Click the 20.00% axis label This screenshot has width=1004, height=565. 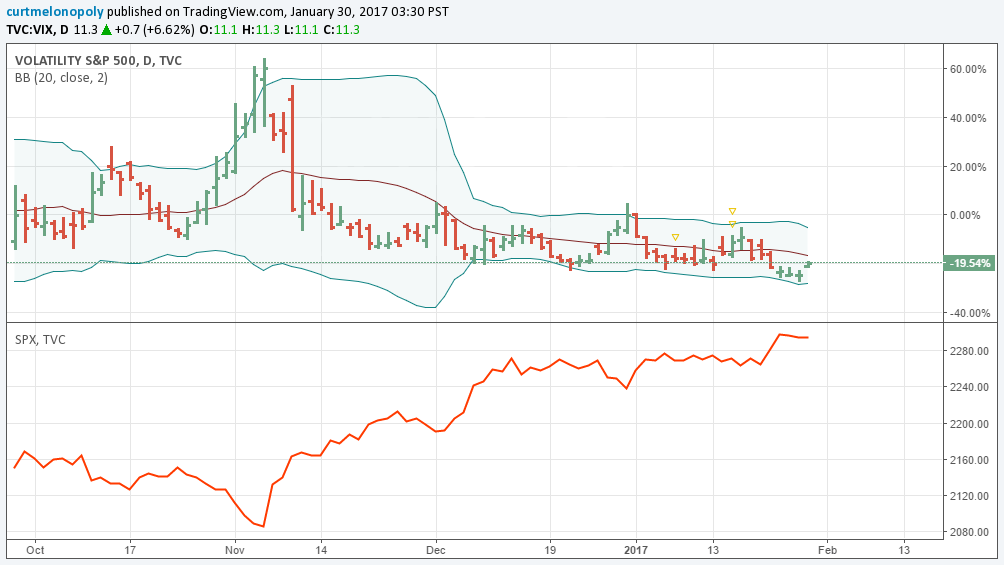968,167
